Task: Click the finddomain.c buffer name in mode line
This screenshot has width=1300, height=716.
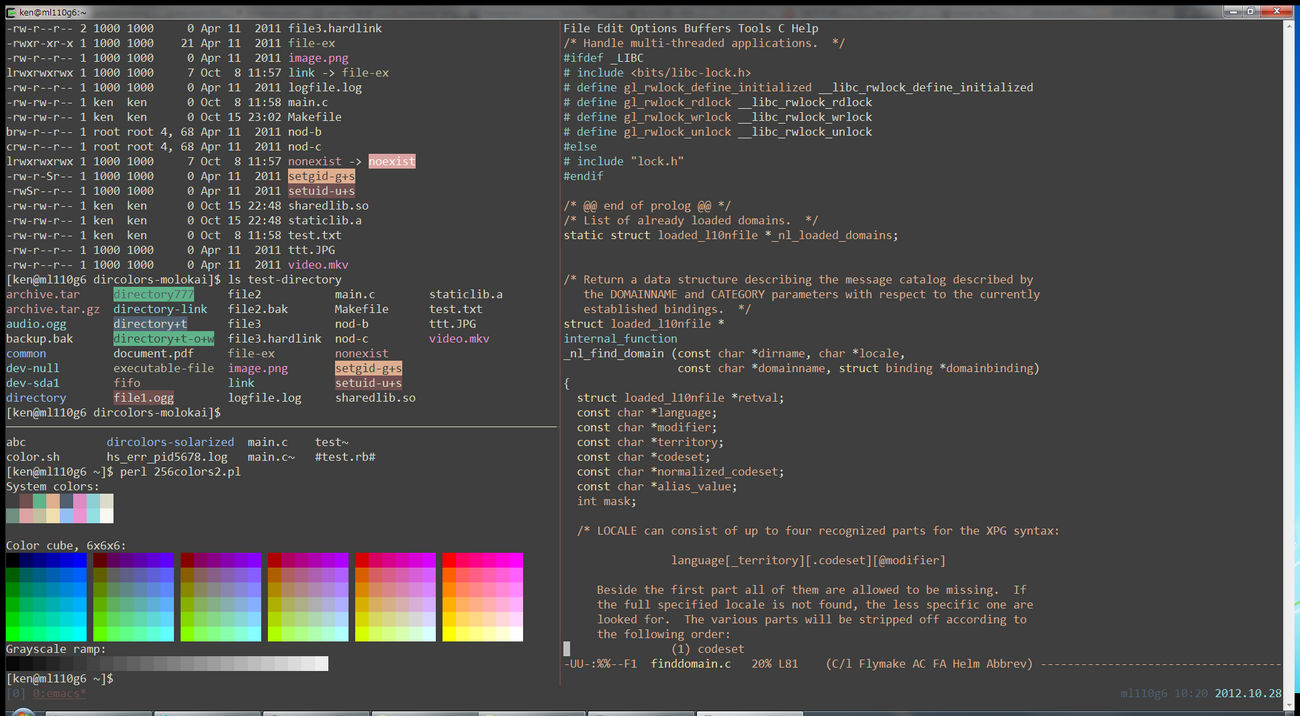Action: [x=690, y=664]
